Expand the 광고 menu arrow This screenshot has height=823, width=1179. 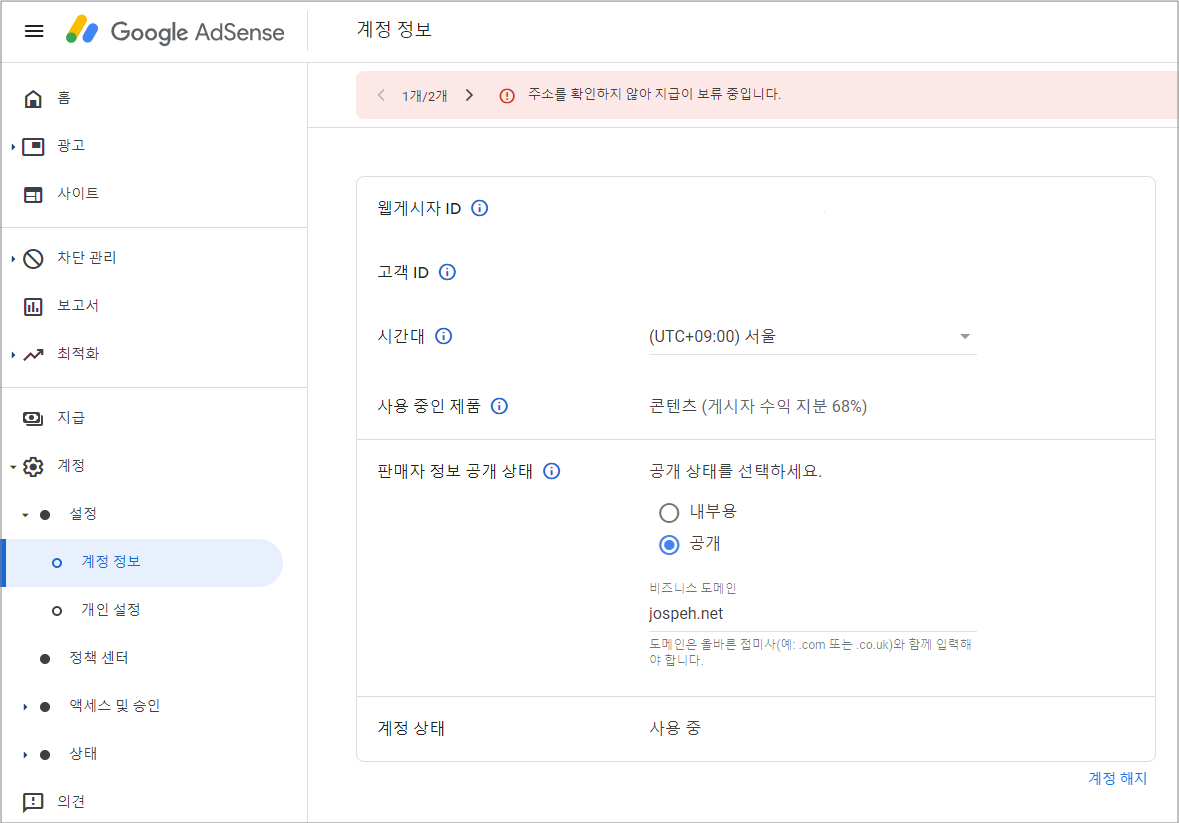[13, 147]
